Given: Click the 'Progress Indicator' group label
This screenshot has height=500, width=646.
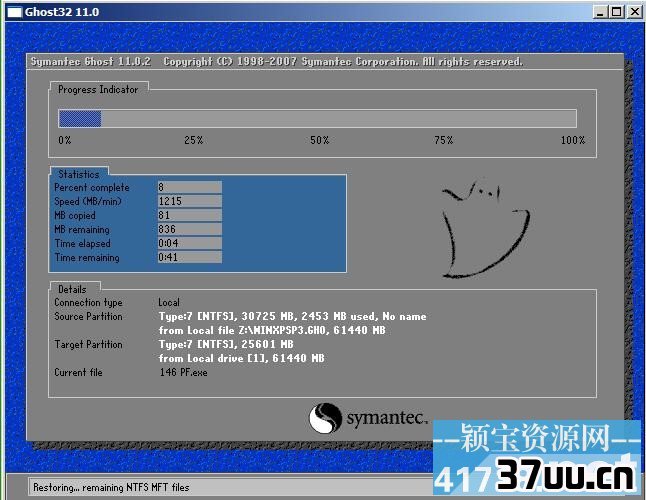Looking at the screenshot, I should click(98, 89).
